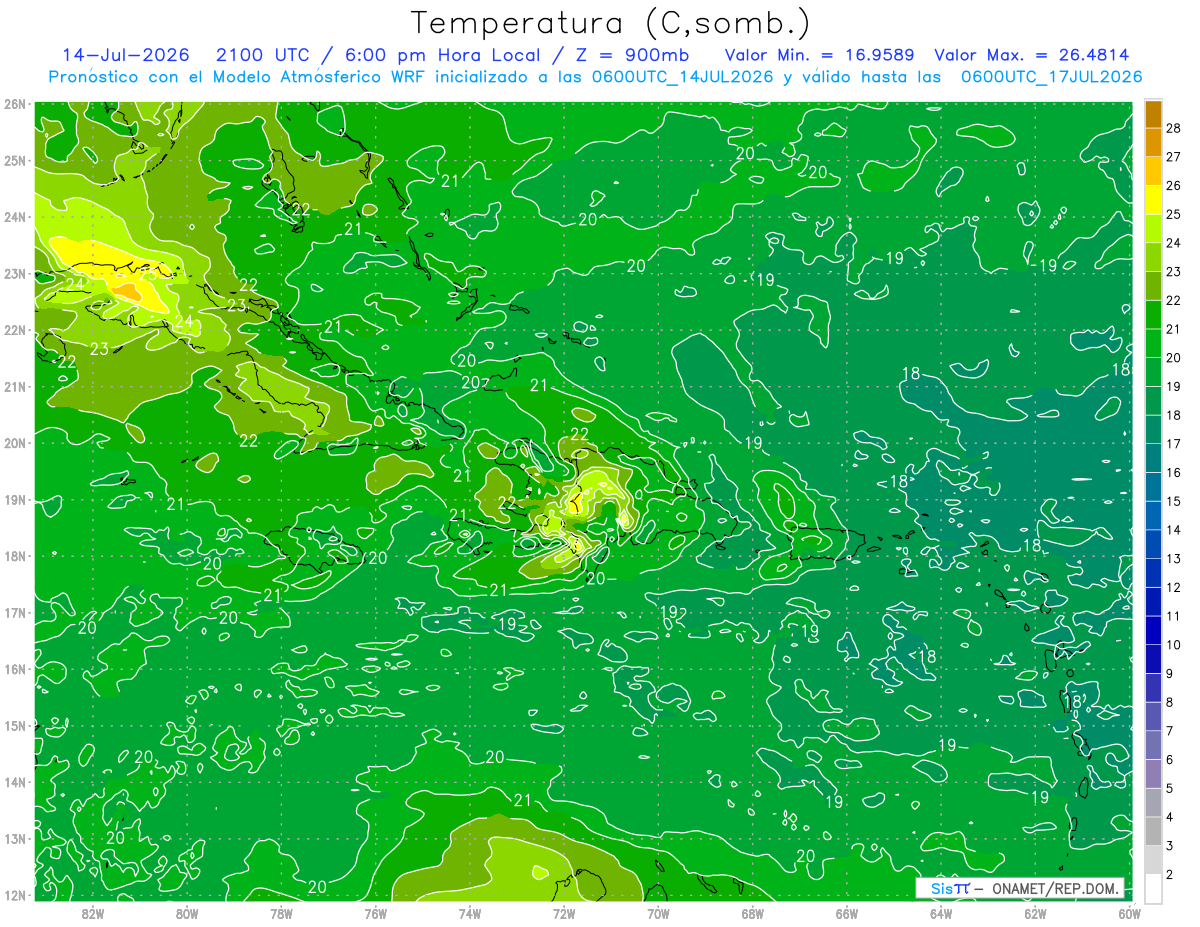Click the 66W longitude axis label
Image resolution: width=1200 pixels, height=927 pixels.
(x=846, y=913)
